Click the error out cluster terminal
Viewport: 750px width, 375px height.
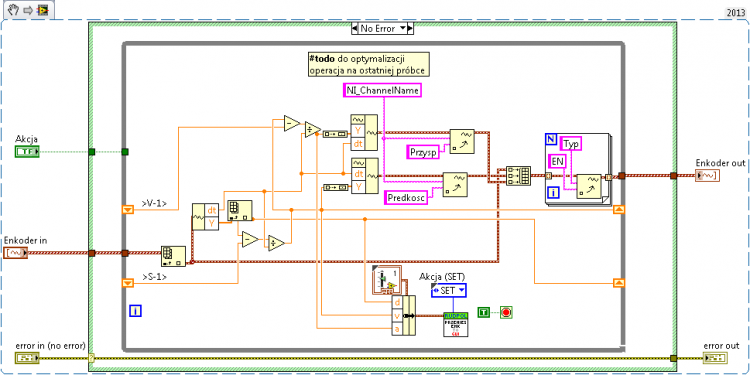(x=715, y=358)
